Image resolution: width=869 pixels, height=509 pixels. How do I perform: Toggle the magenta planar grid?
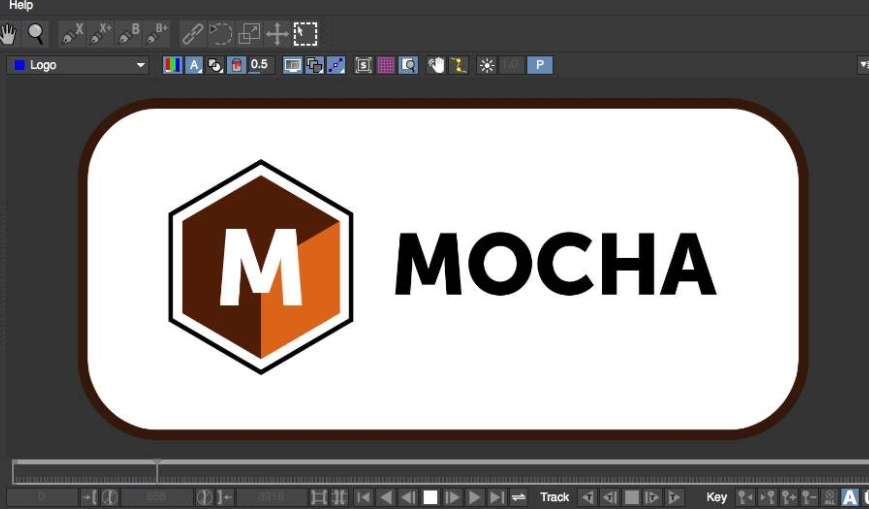(386, 65)
